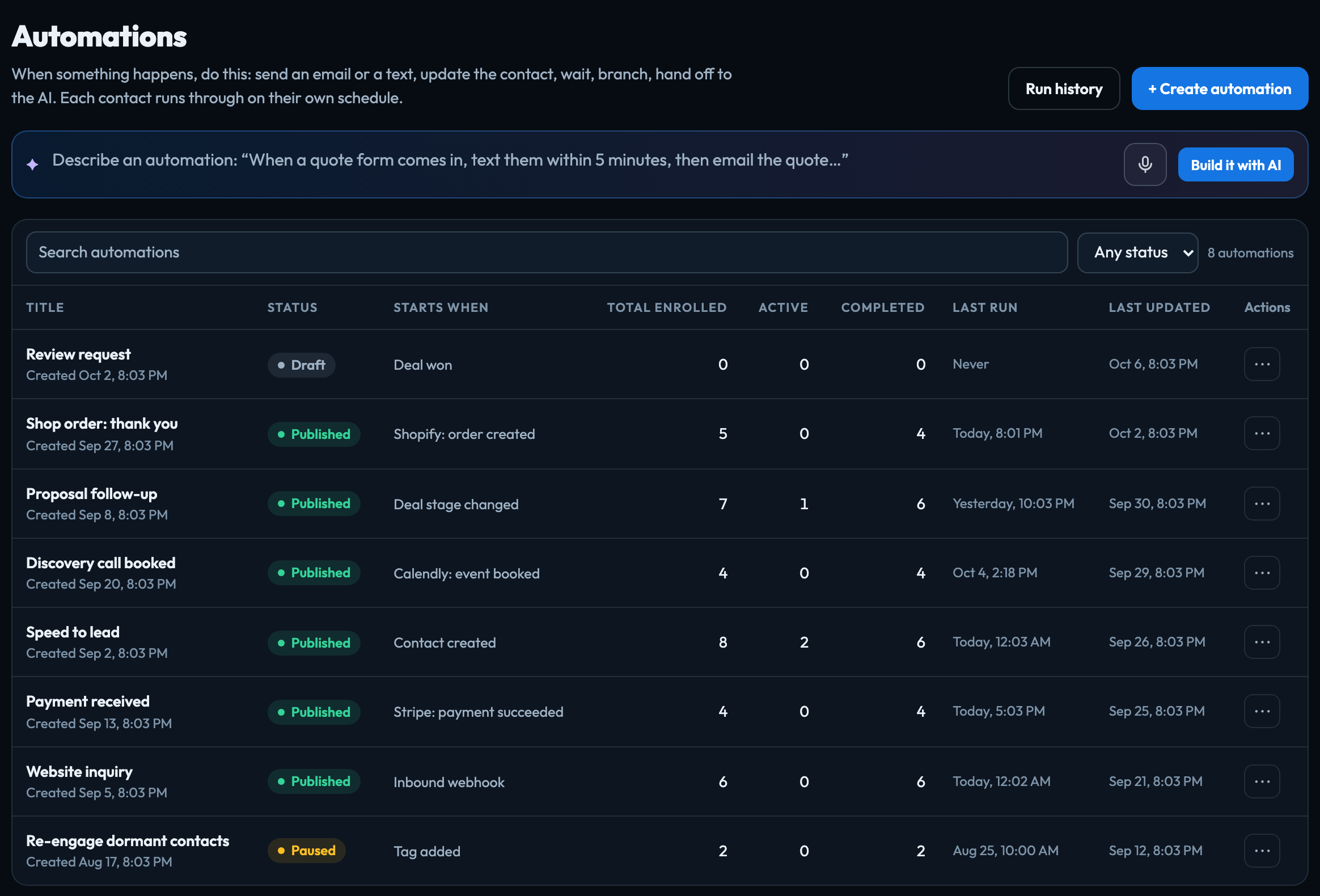Viewport: 1320px width, 896px height.
Task: Open the Discovery call booked automation
Action: pyautogui.click(x=100, y=563)
